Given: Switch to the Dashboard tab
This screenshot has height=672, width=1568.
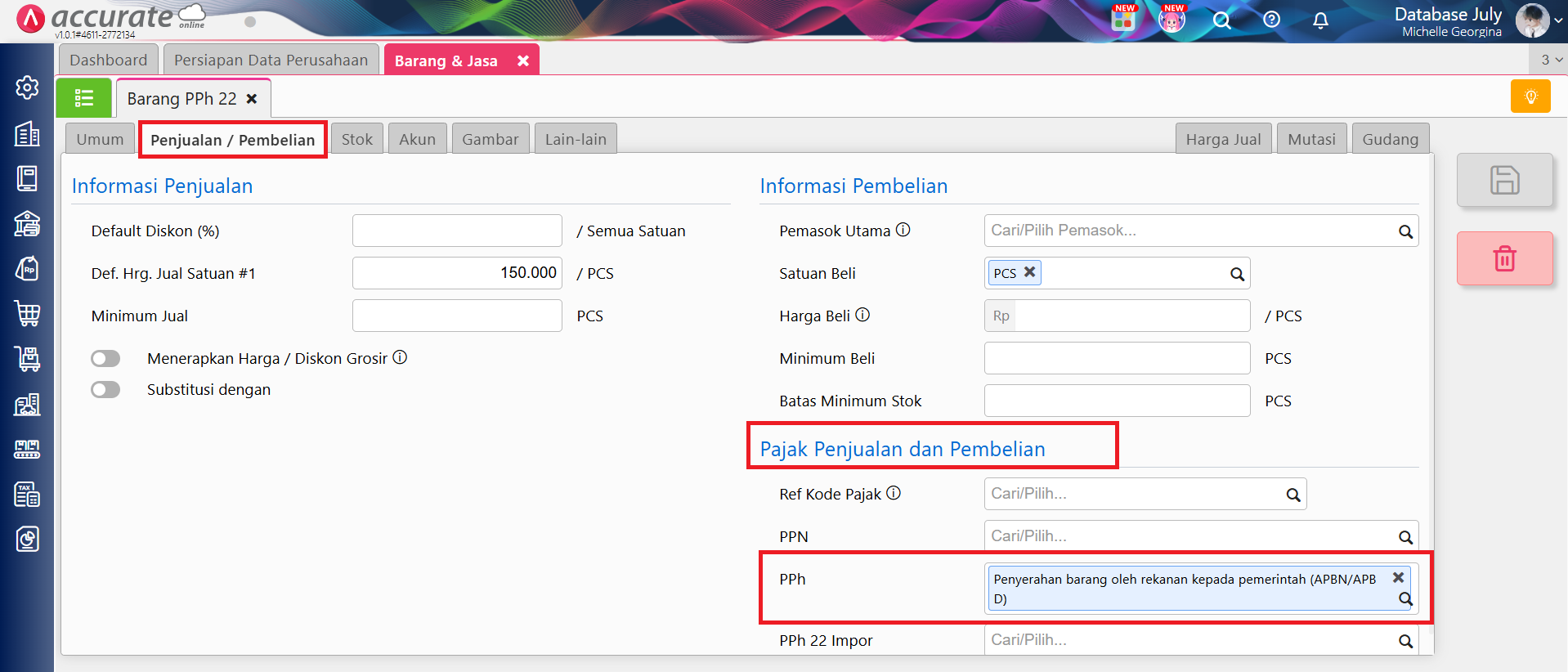Looking at the screenshot, I should pyautogui.click(x=109, y=60).
